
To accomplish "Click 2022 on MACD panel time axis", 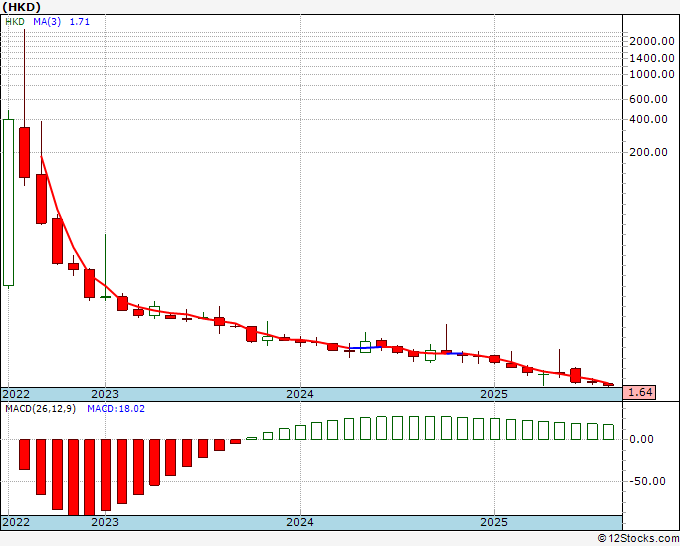I will pyautogui.click(x=16, y=522).
